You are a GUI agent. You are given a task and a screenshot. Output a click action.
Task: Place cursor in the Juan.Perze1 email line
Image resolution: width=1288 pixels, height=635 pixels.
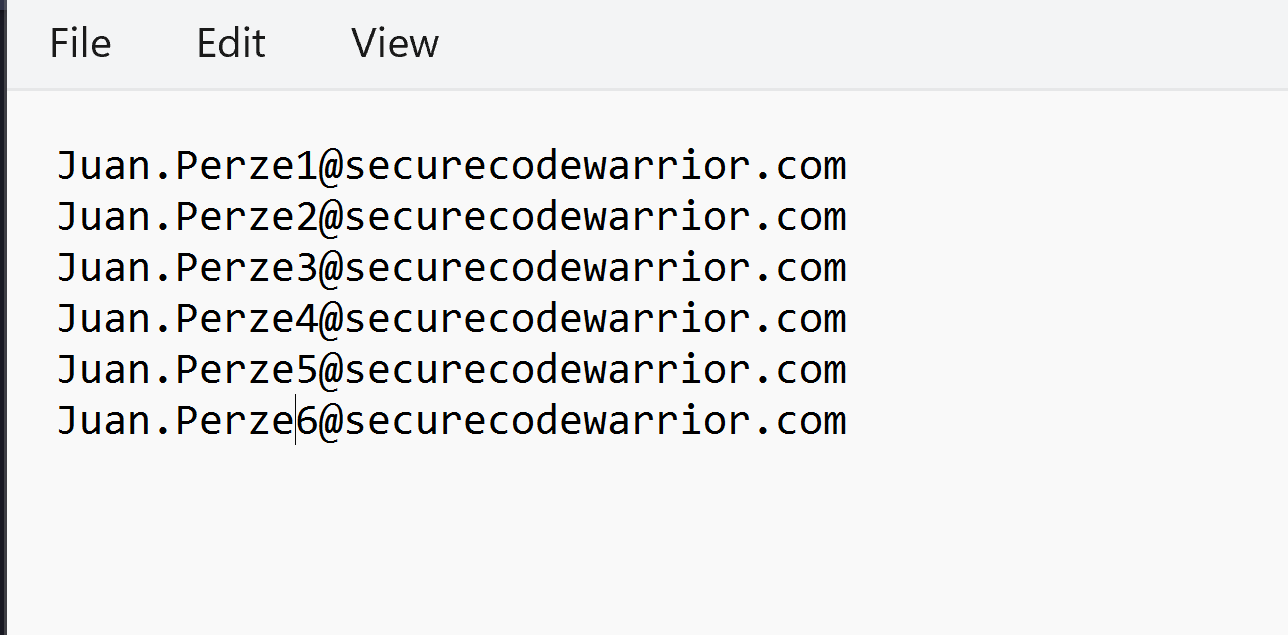(x=451, y=166)
